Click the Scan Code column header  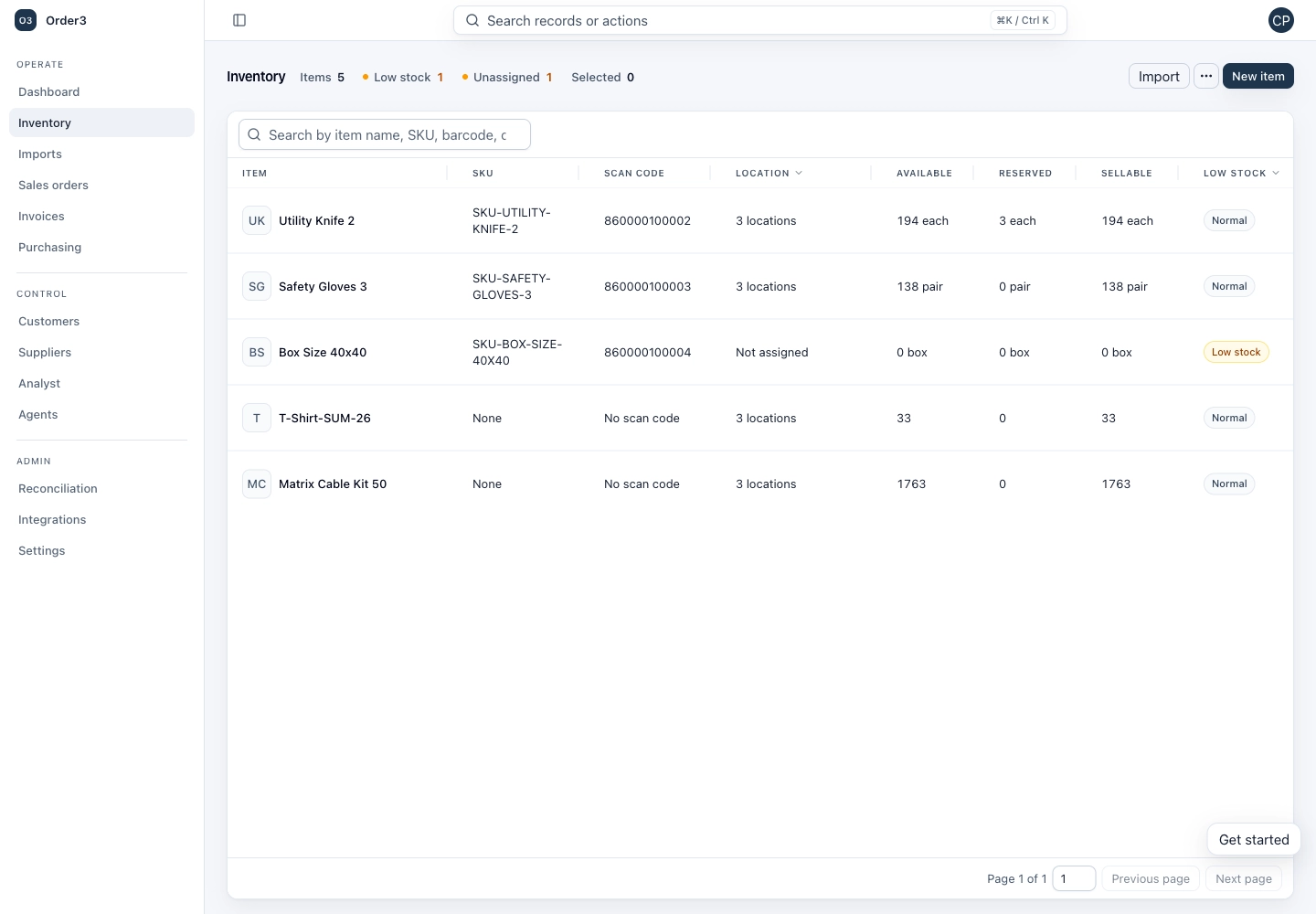tap(634, 173)
